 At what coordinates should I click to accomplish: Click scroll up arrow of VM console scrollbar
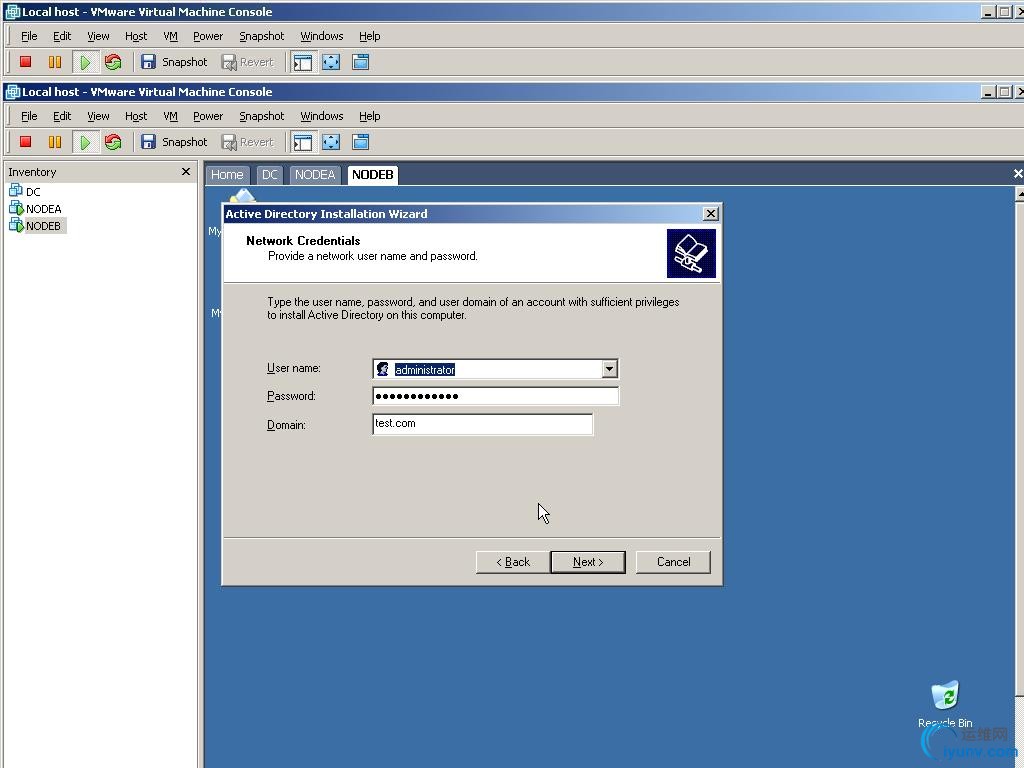pos(1020,195)
